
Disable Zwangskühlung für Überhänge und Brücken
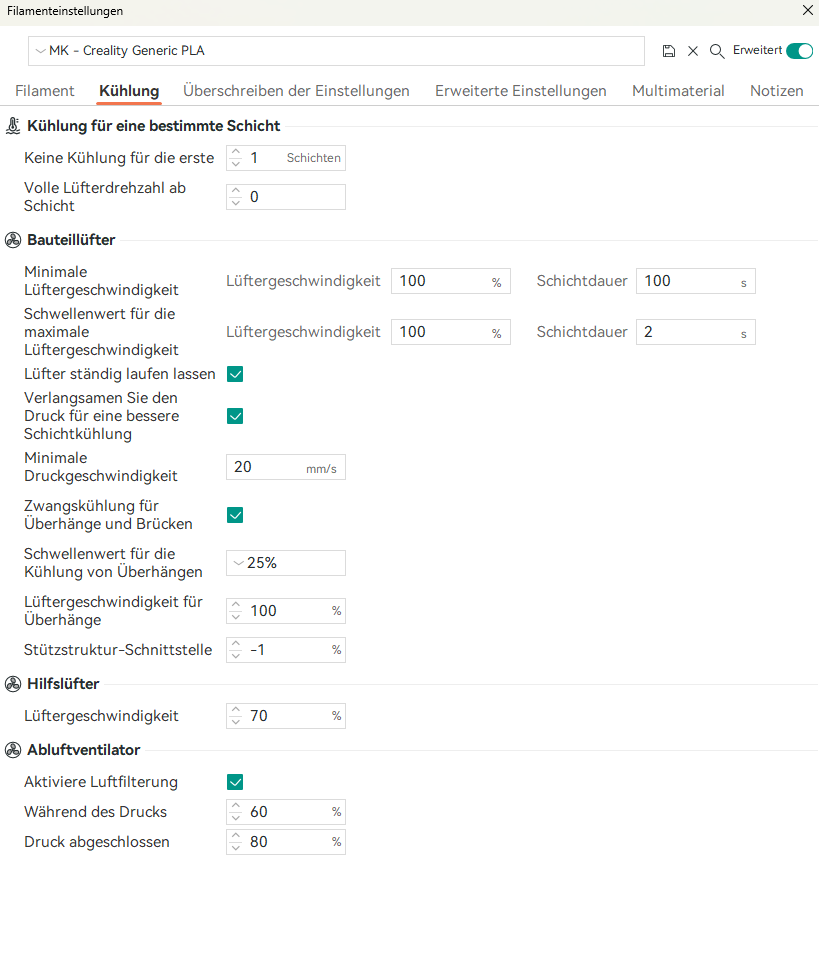[235, 515]
